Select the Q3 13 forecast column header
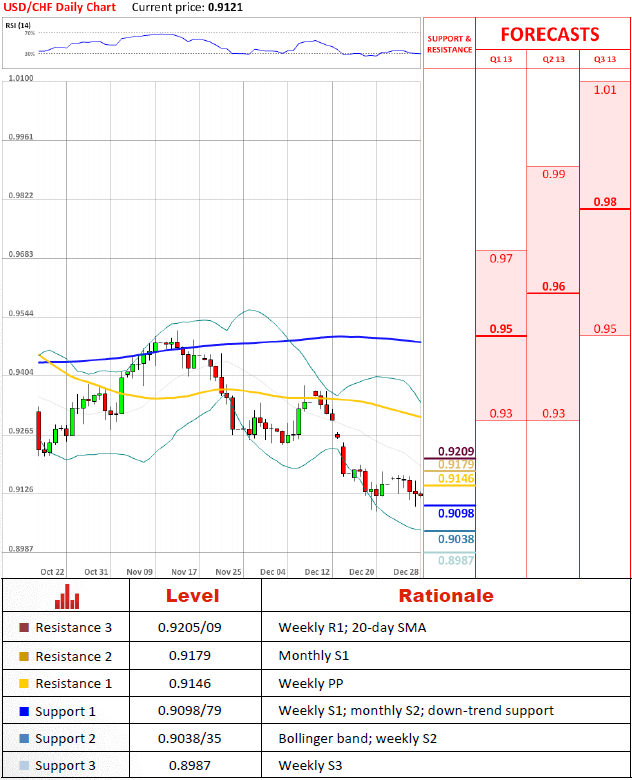This screenshot has width=632, height=780. (605, 59)
